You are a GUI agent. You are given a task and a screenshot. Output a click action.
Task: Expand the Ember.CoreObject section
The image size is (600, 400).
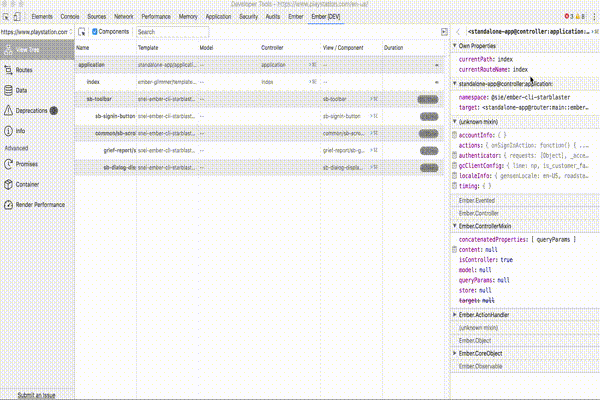pyautogui.click(x=481, y=353)
